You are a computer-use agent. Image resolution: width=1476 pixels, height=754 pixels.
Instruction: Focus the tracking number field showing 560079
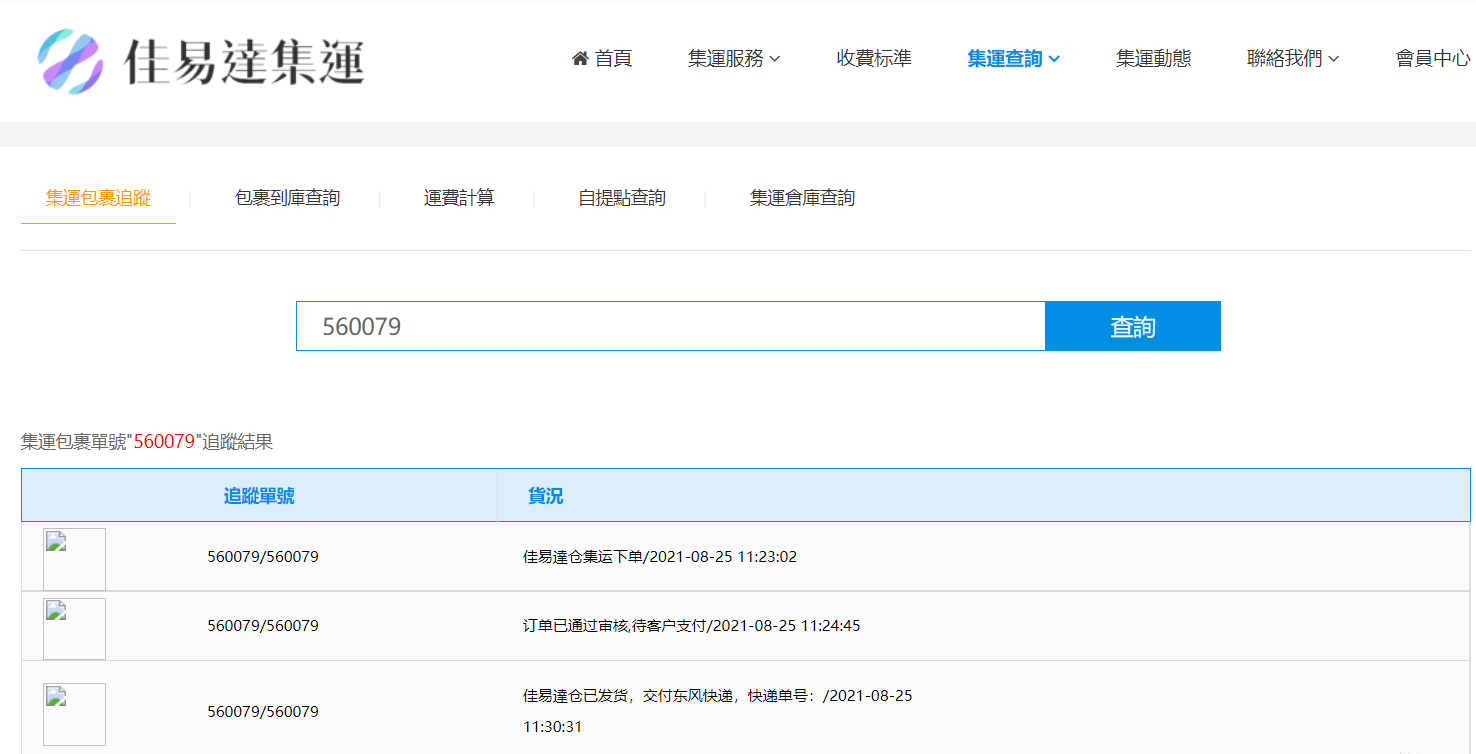[671, 326]
